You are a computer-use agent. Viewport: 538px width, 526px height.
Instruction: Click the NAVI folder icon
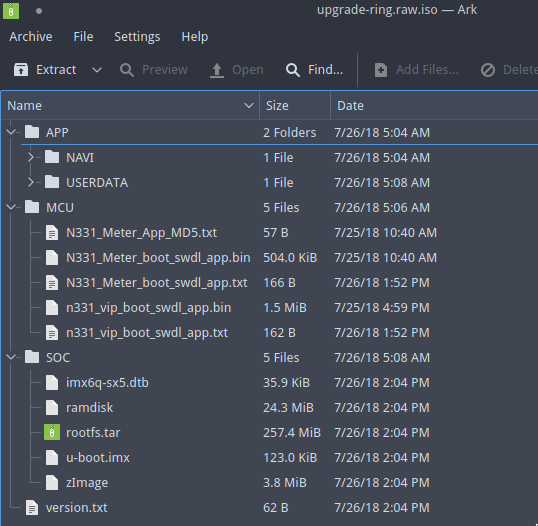(x=52, y=157)
